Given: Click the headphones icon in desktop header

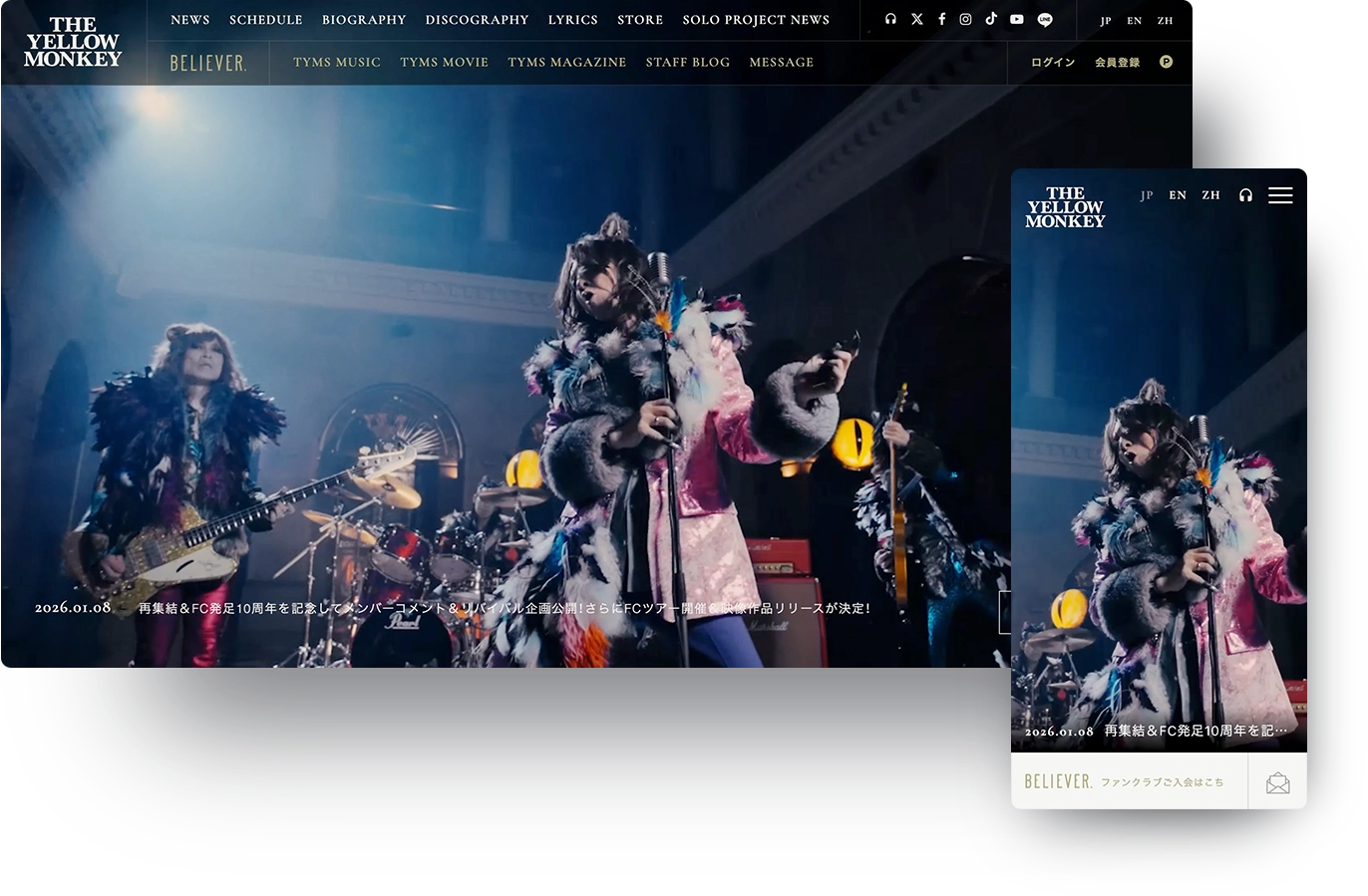Looking at the screenshot, I should (890, 19).
